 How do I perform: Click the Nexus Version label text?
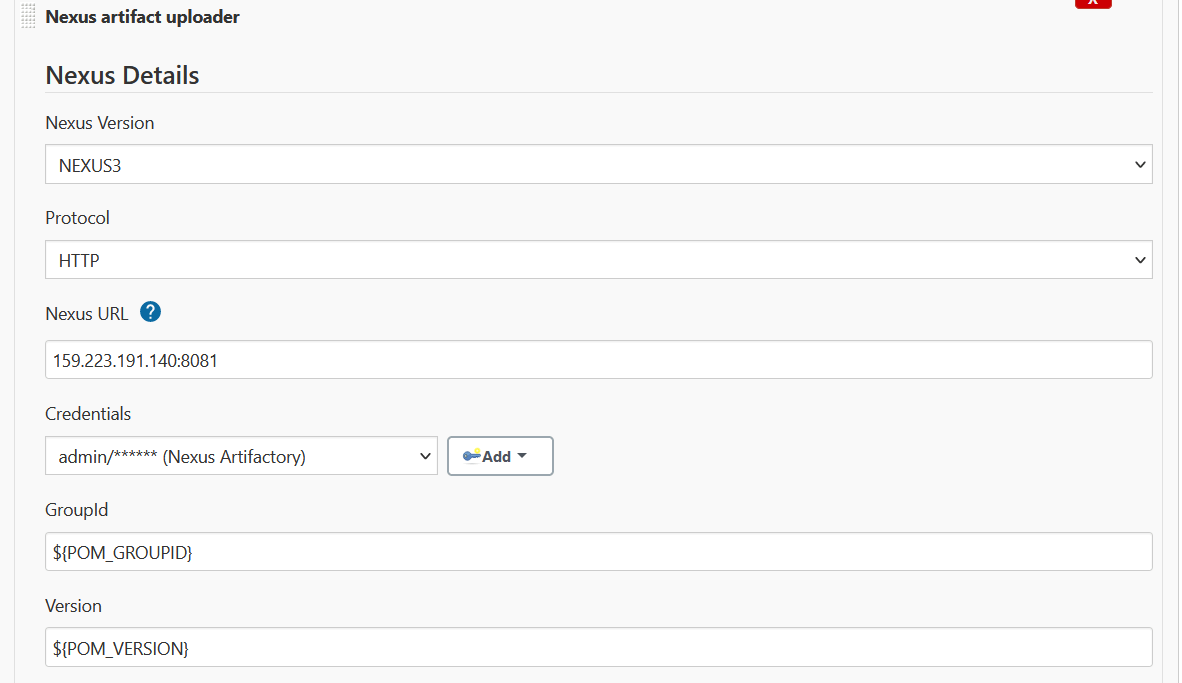pyautogui.click(x=100, y=123)
